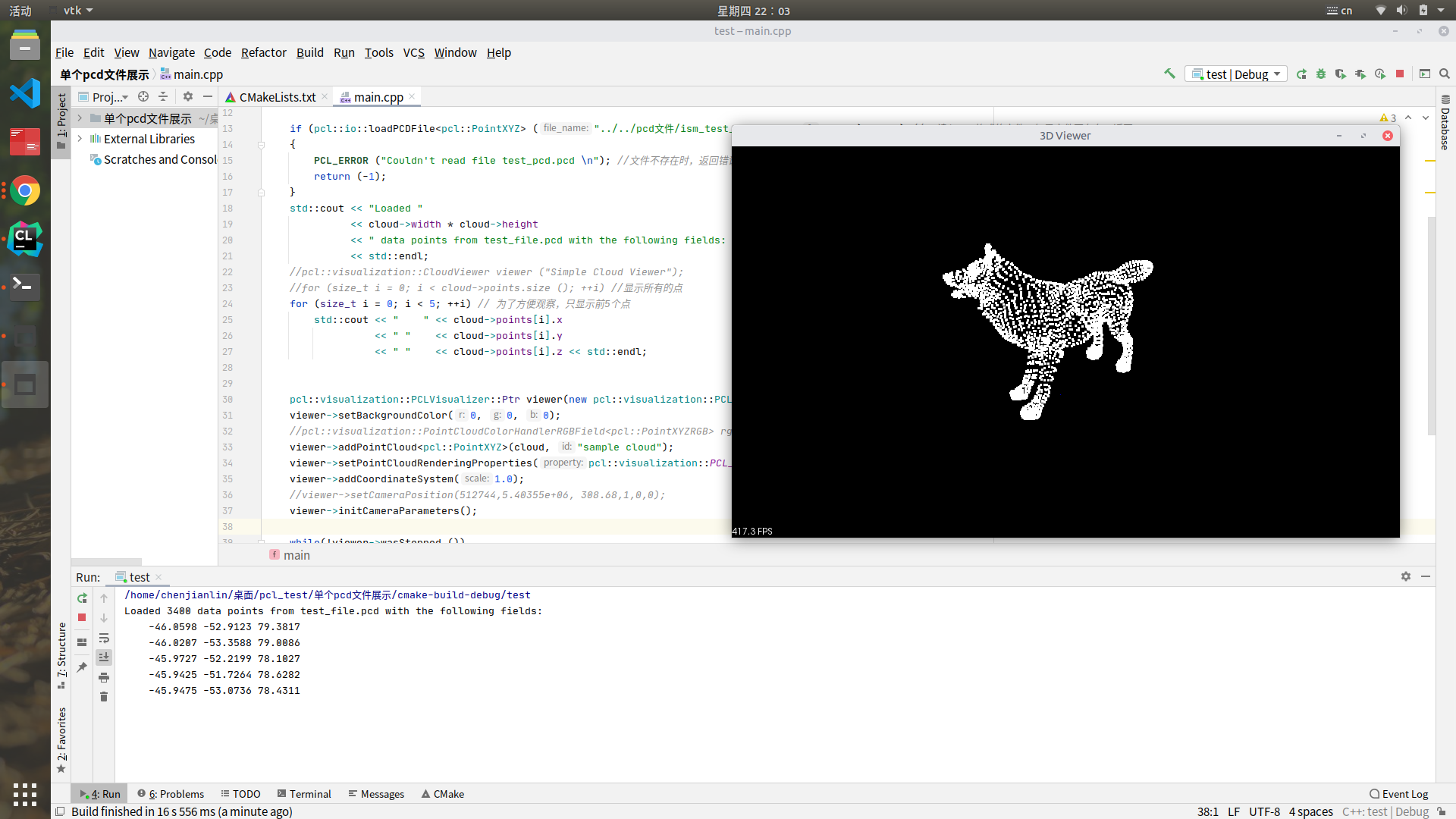This screenshot has width=1456, height=819.
Task: Expand the 单个pcd文件展示 project folder
Action: tap(80, 118)
